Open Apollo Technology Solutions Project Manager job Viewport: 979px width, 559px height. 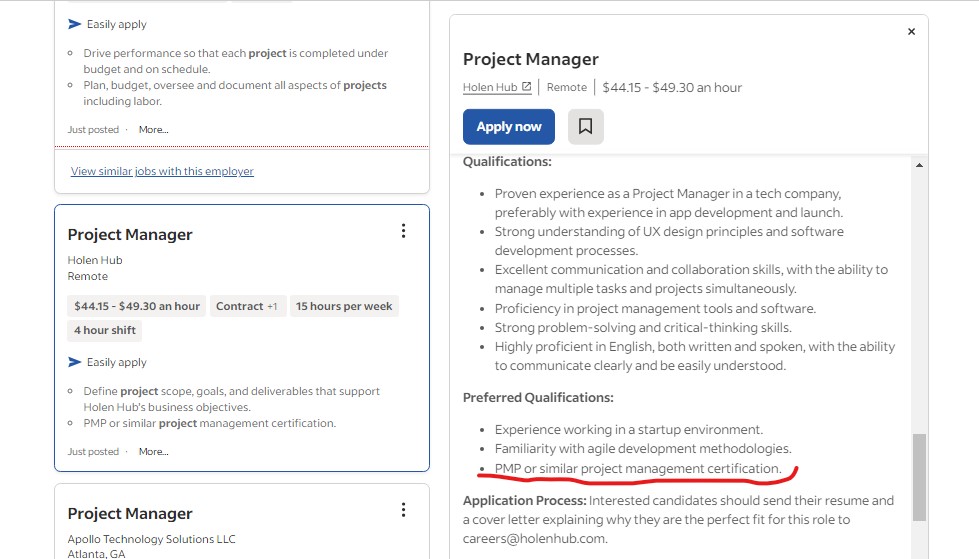click(x=130, y=513)
